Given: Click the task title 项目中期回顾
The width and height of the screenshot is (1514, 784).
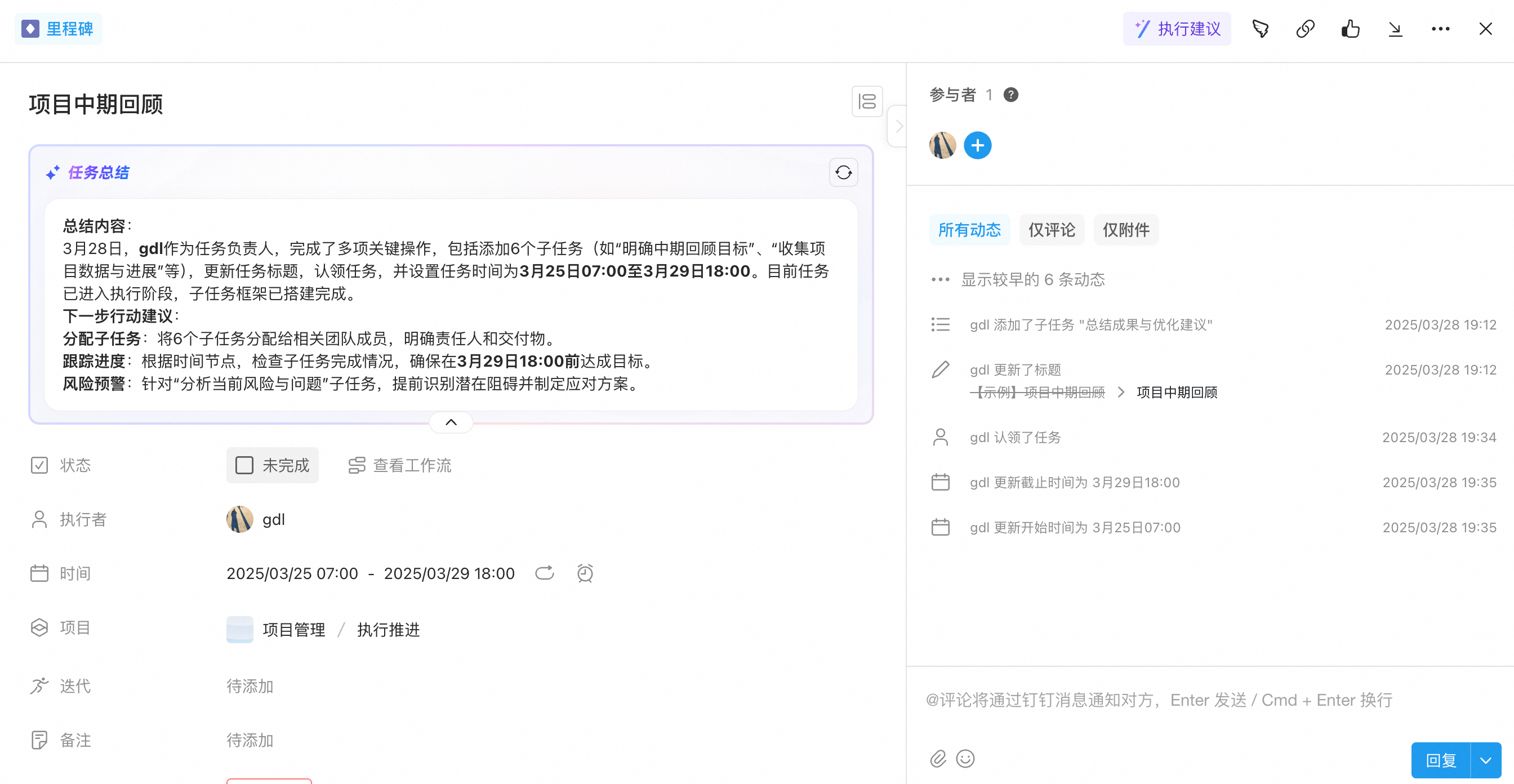Looking at the screenshot, I should (96, 104).
